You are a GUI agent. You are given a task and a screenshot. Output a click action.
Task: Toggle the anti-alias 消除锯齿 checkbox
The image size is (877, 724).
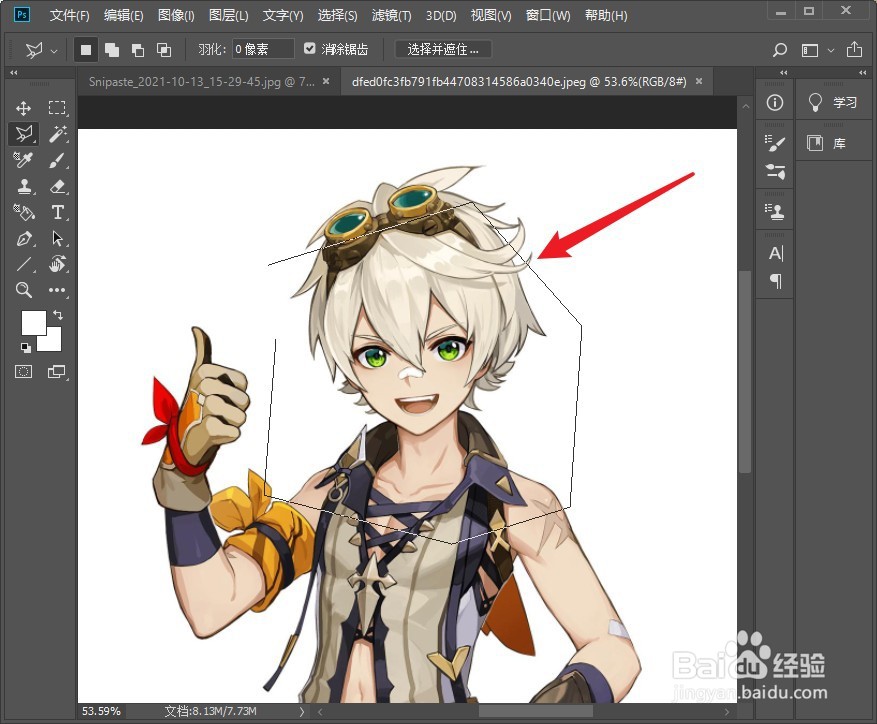309,49
